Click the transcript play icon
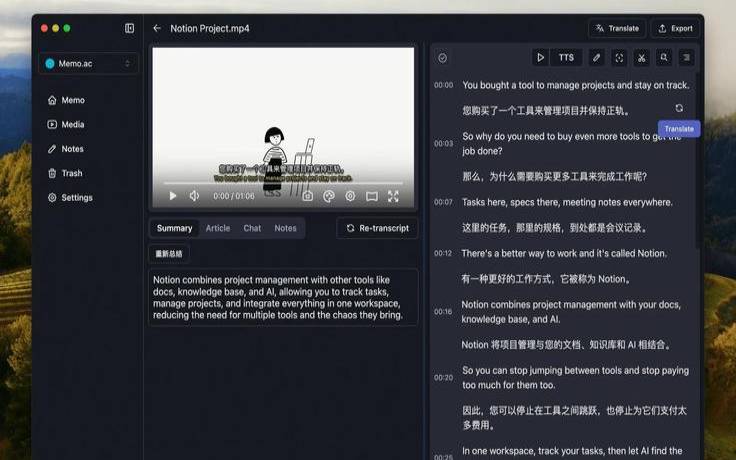 [540, 57]
